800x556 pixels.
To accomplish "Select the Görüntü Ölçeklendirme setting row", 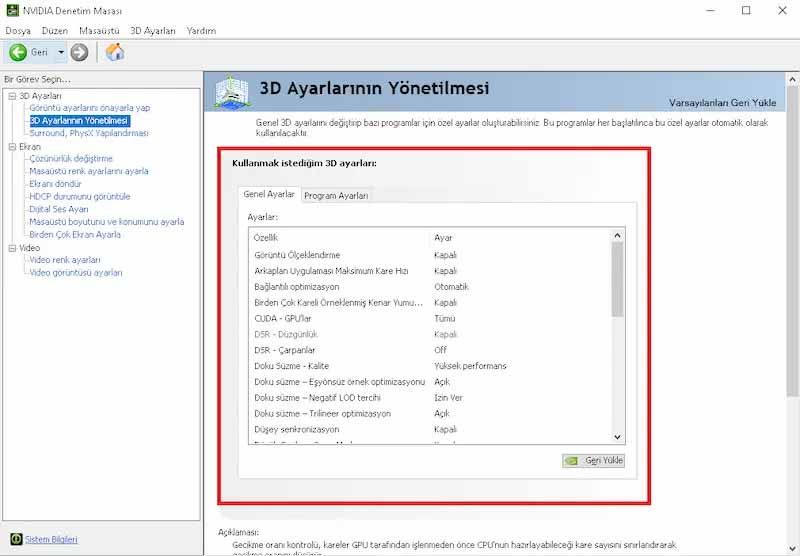I will [430, 255].
